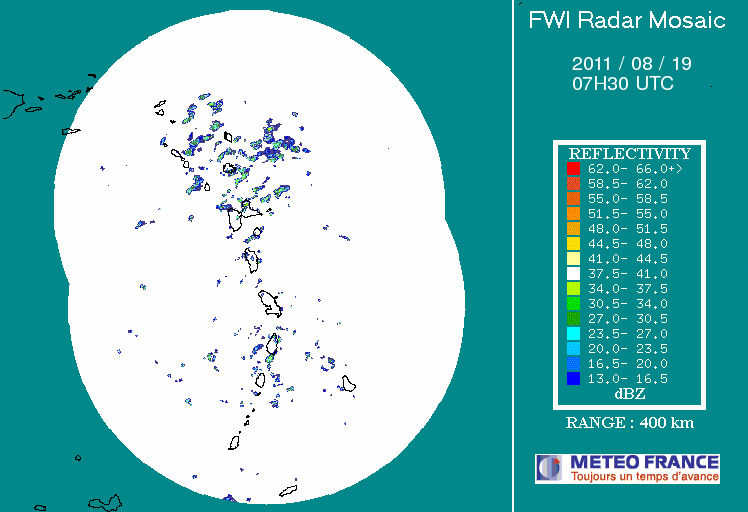Click the Dominica island outline on the map
Image resolution: width=748 pixels, height=512 pixels.
pyautogui.click(x=252, y=260)
